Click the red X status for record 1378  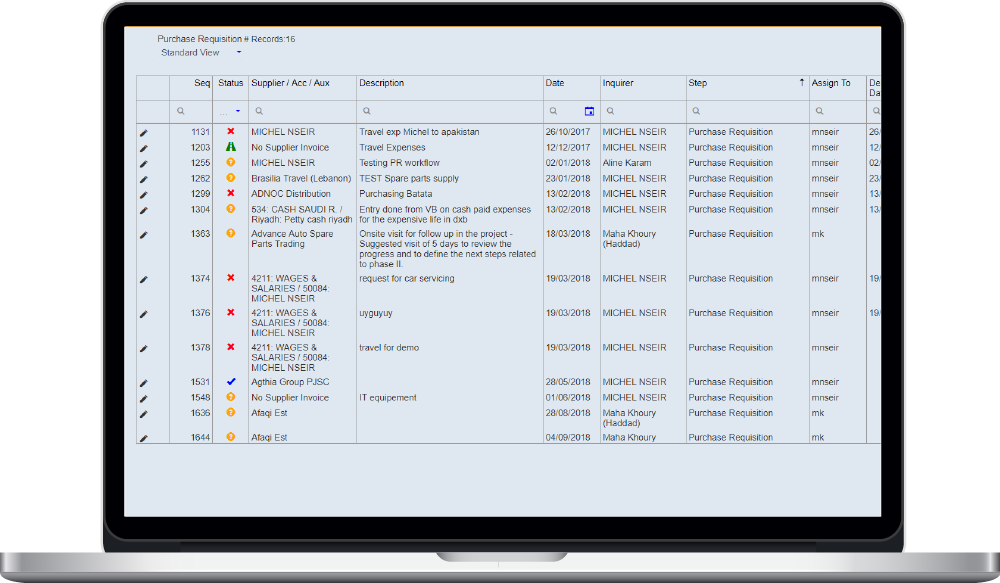pos(231,347)
